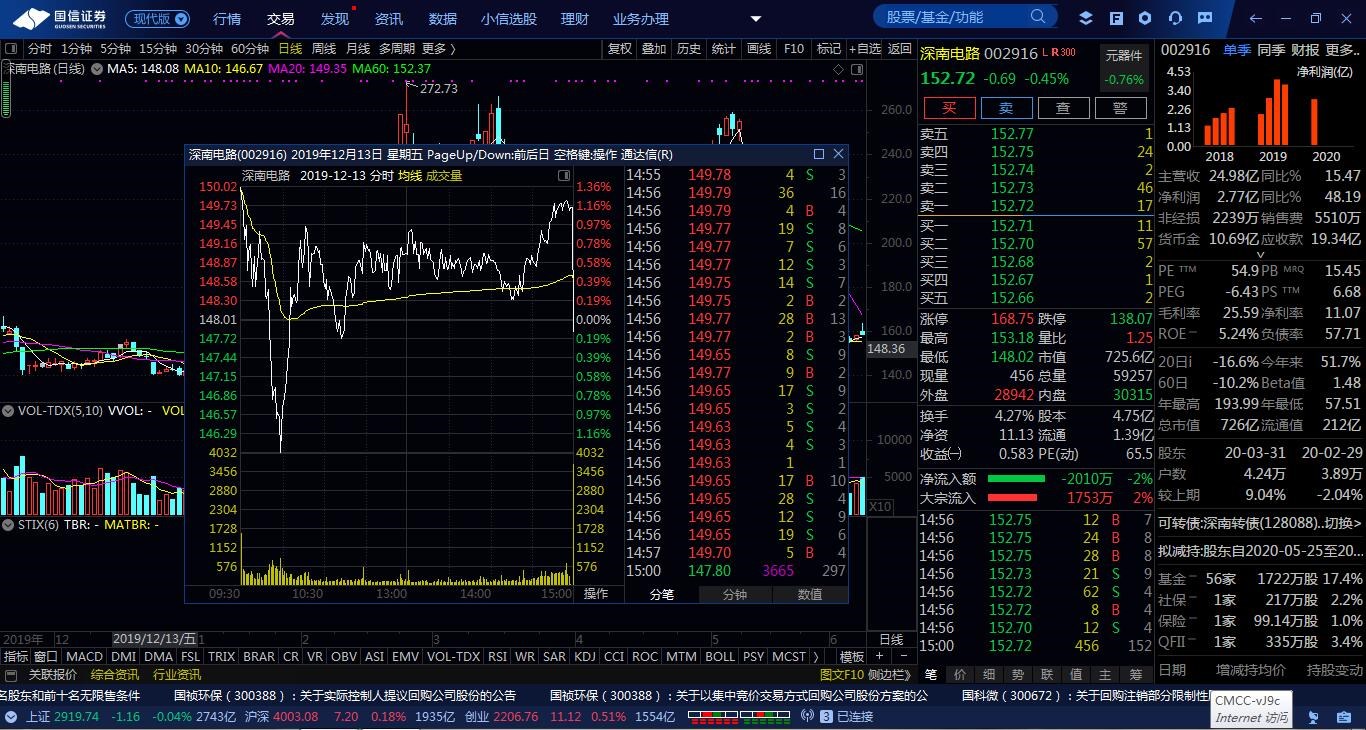The width and height of the screenshot is (1366, 730).
Task: Open the 操作 menu in intraday popup
Action: tap(596, 593)
